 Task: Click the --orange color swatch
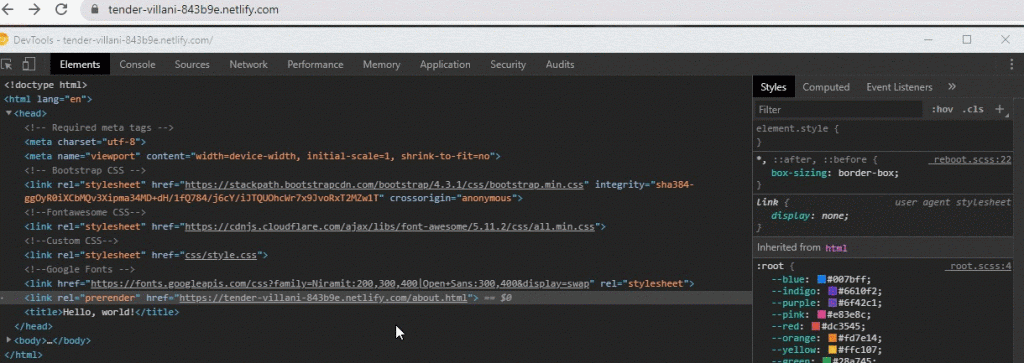[x=832, y=338]
